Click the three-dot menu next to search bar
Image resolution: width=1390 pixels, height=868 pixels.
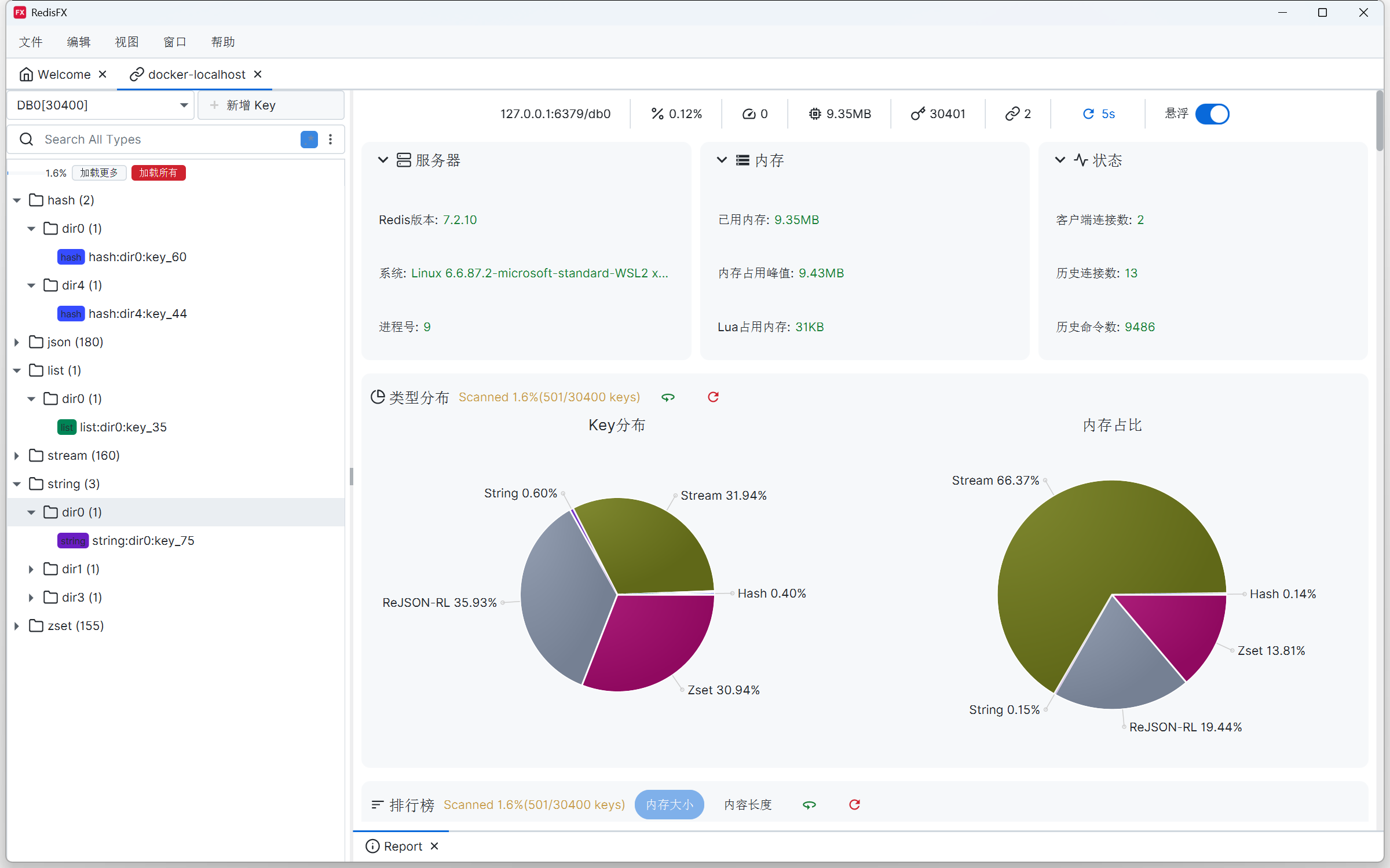[330, 140]
